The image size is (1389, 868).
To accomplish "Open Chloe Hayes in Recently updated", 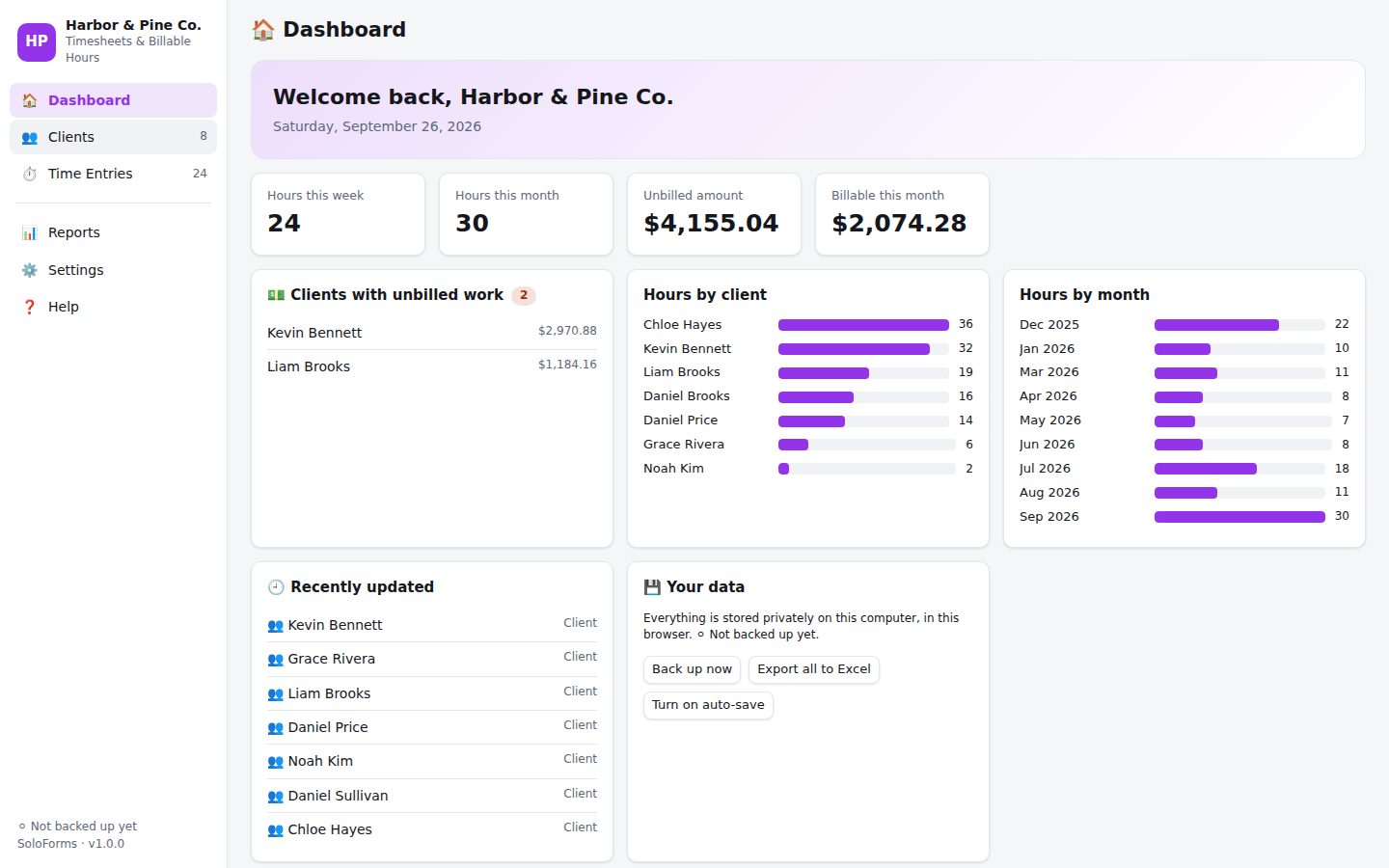I will 432,829.
